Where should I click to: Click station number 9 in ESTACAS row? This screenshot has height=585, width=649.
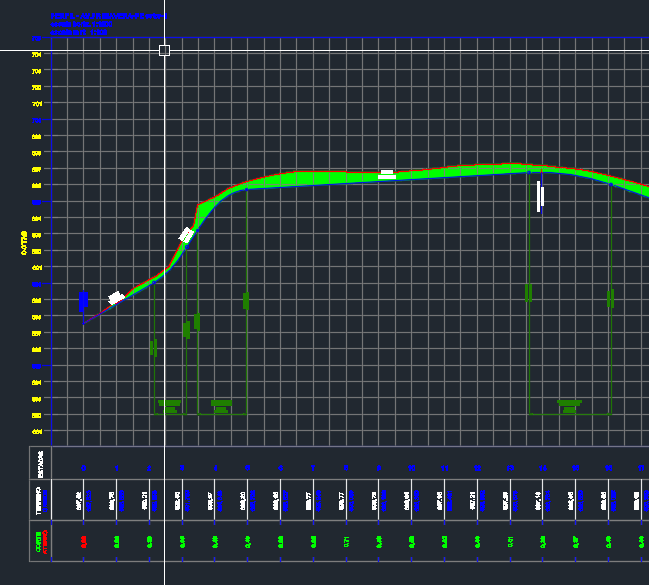(379, 468)
